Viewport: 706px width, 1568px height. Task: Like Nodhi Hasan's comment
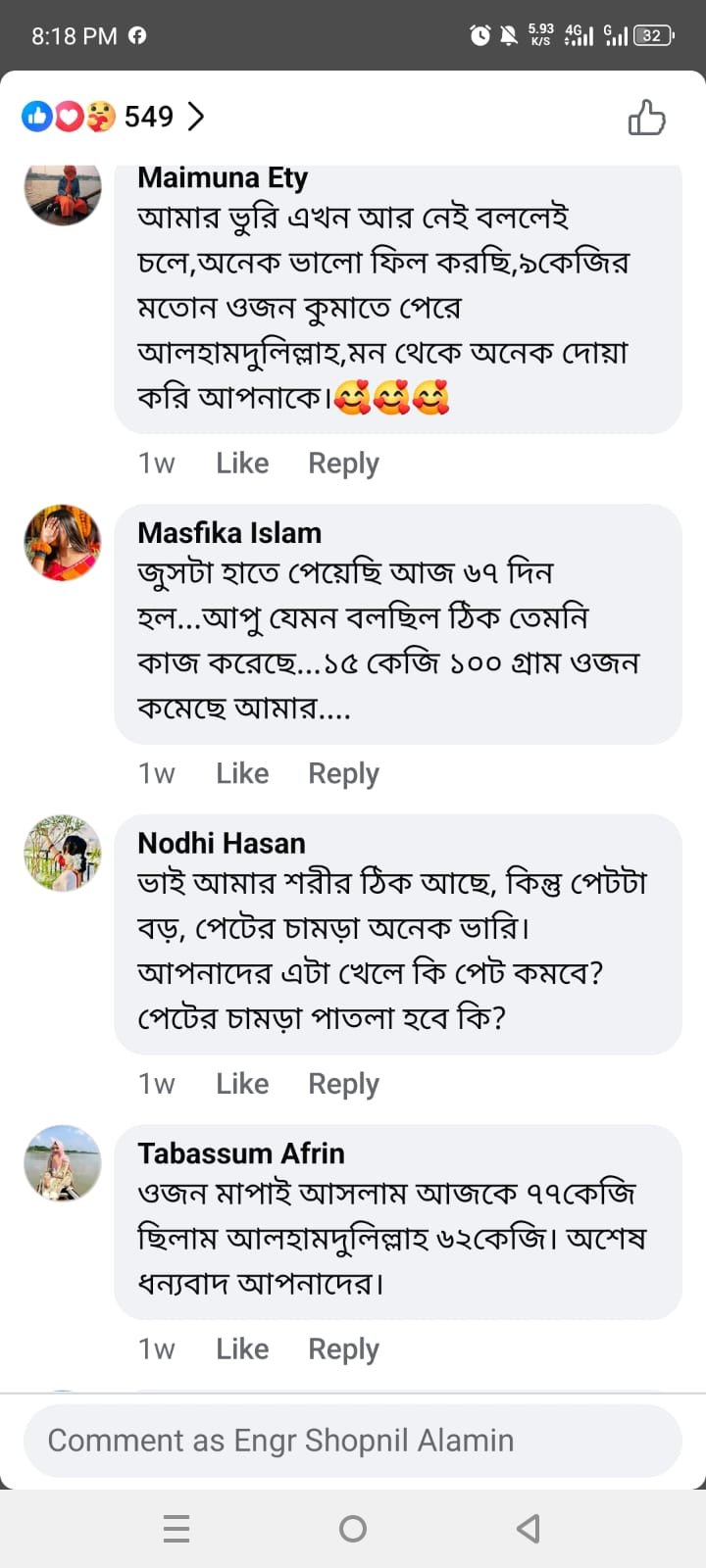click(242, 1083)
